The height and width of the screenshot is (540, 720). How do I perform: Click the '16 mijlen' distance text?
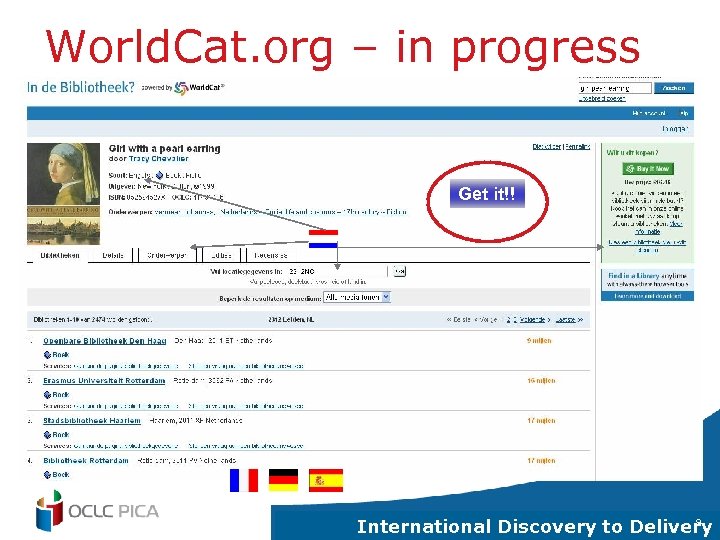(541, 381)
